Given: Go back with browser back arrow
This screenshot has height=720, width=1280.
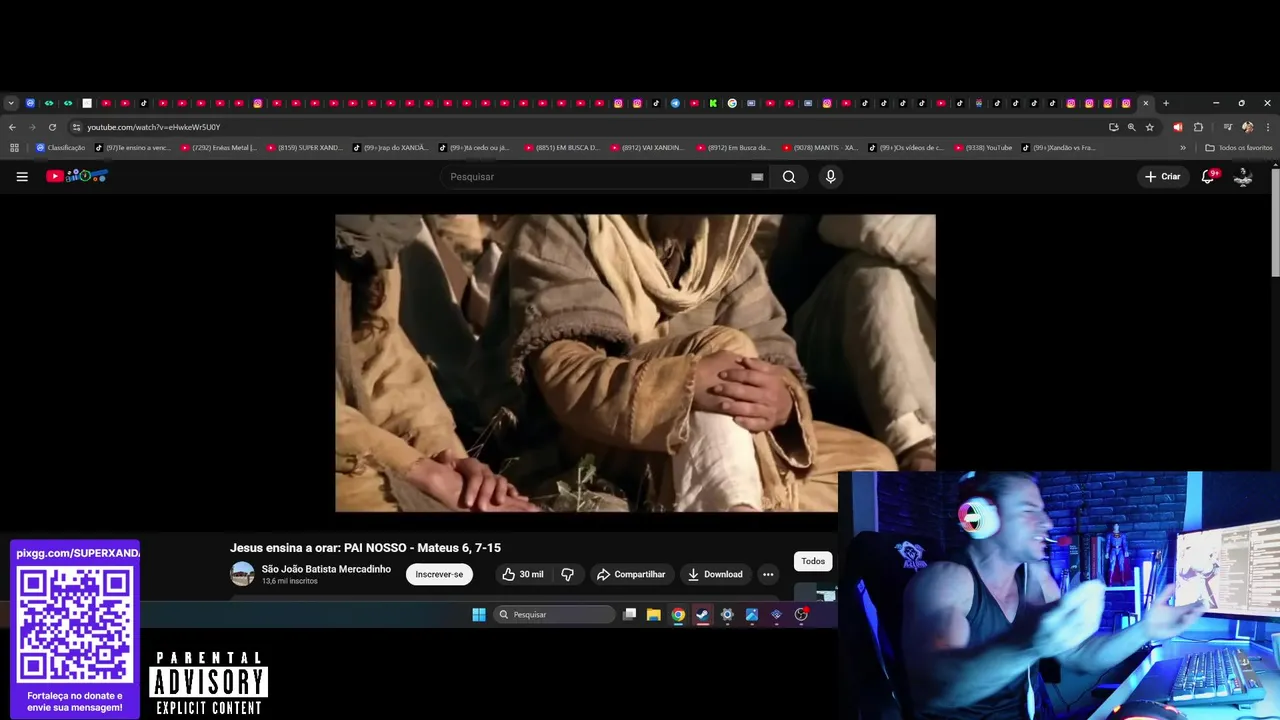Looking at the screenshot, I should pos(12,127).
